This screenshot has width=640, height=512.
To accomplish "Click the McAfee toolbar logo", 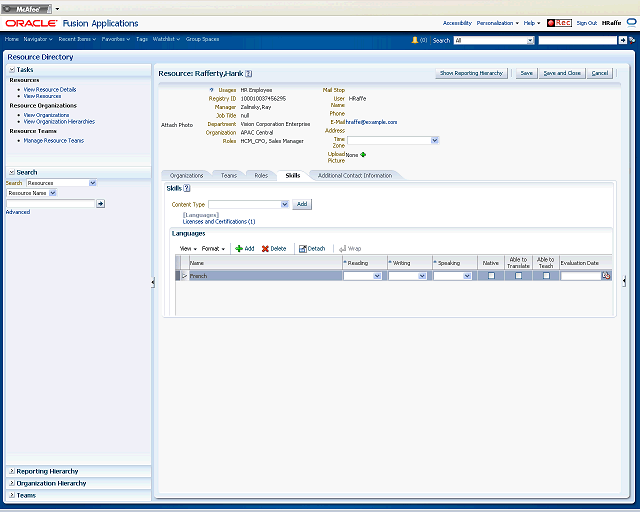I will pyautogui.click(x=27, y=9).
